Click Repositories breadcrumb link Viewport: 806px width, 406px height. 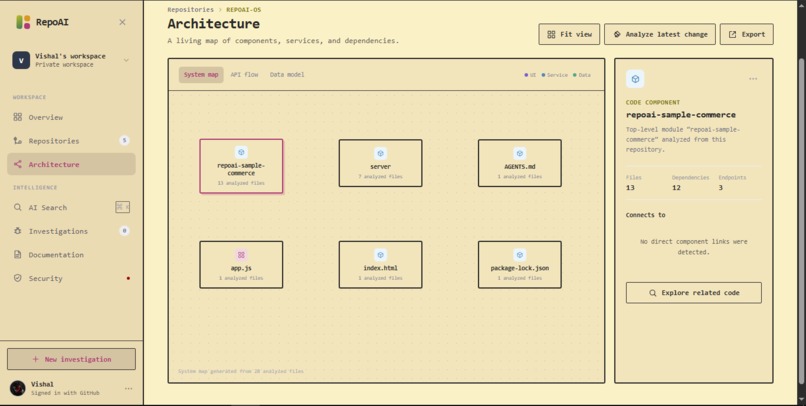click(x=190, y=9)
